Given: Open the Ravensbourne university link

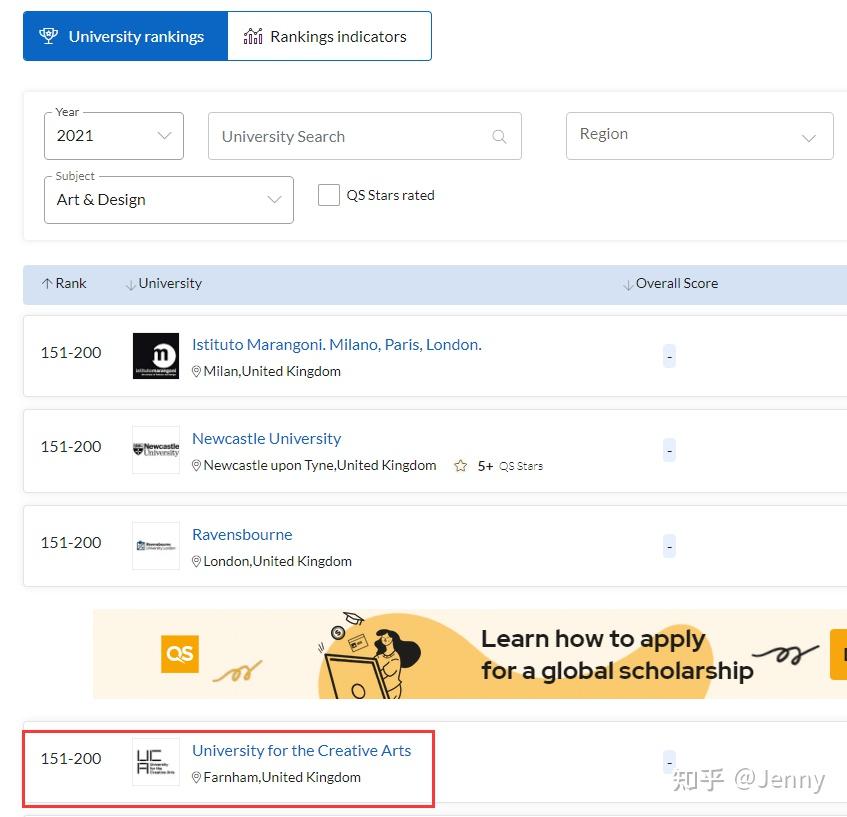Looking at the screenshot, I should pos(242,535).
